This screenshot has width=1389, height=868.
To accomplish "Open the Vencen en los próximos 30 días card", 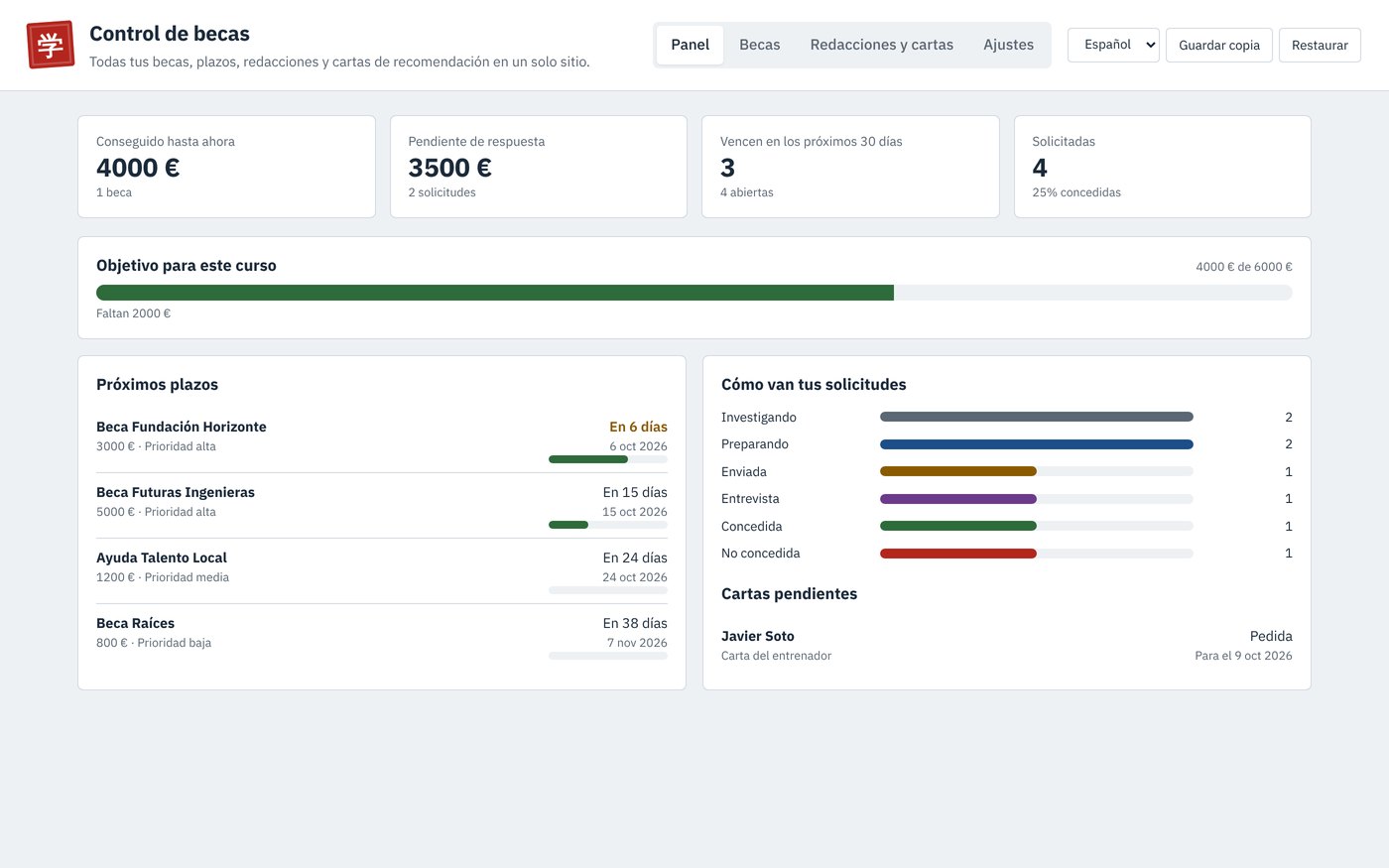I will [850, 167].
